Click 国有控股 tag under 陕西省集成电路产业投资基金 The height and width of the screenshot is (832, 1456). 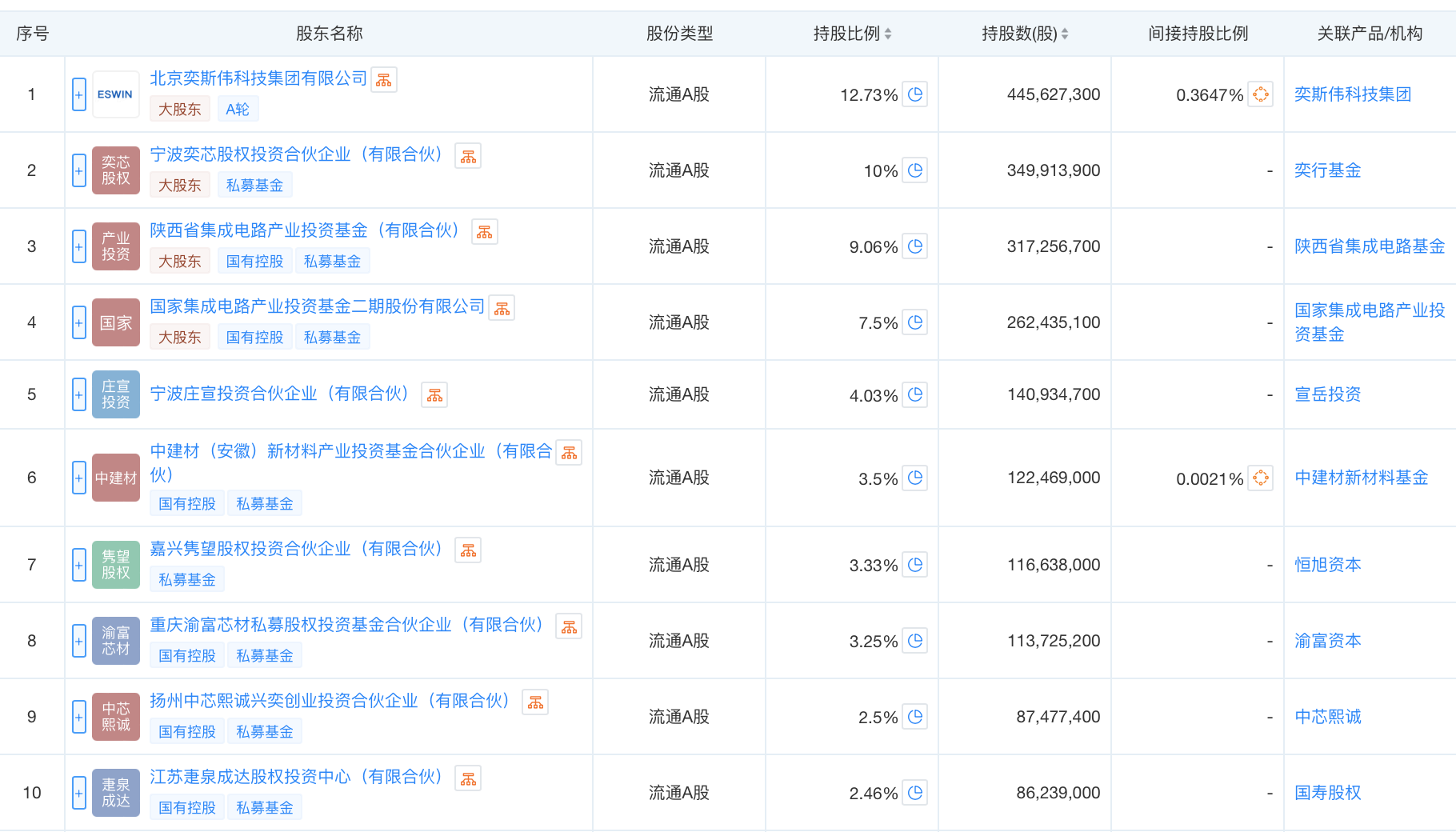pos(254,262)
